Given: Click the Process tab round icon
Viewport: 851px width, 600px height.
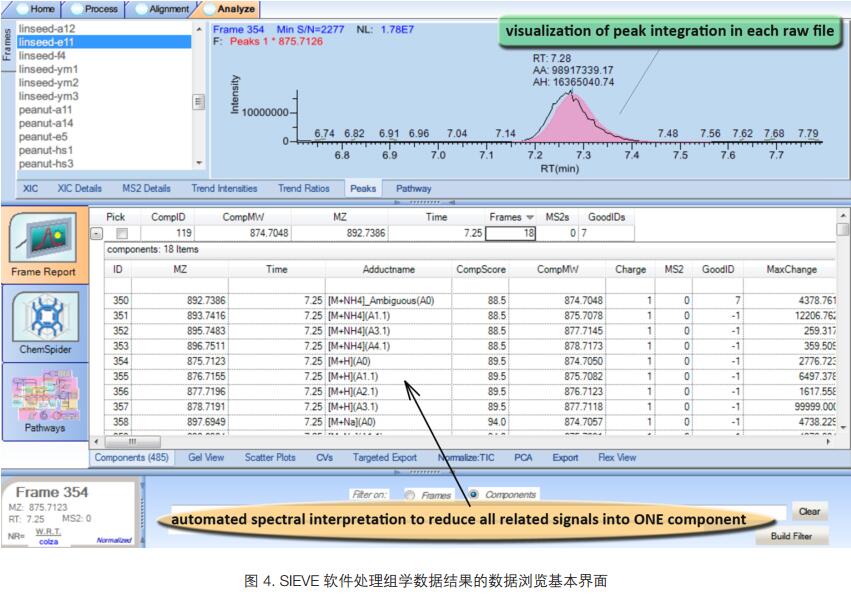Looking at the screenshot, I should click(x=76, y=9).
